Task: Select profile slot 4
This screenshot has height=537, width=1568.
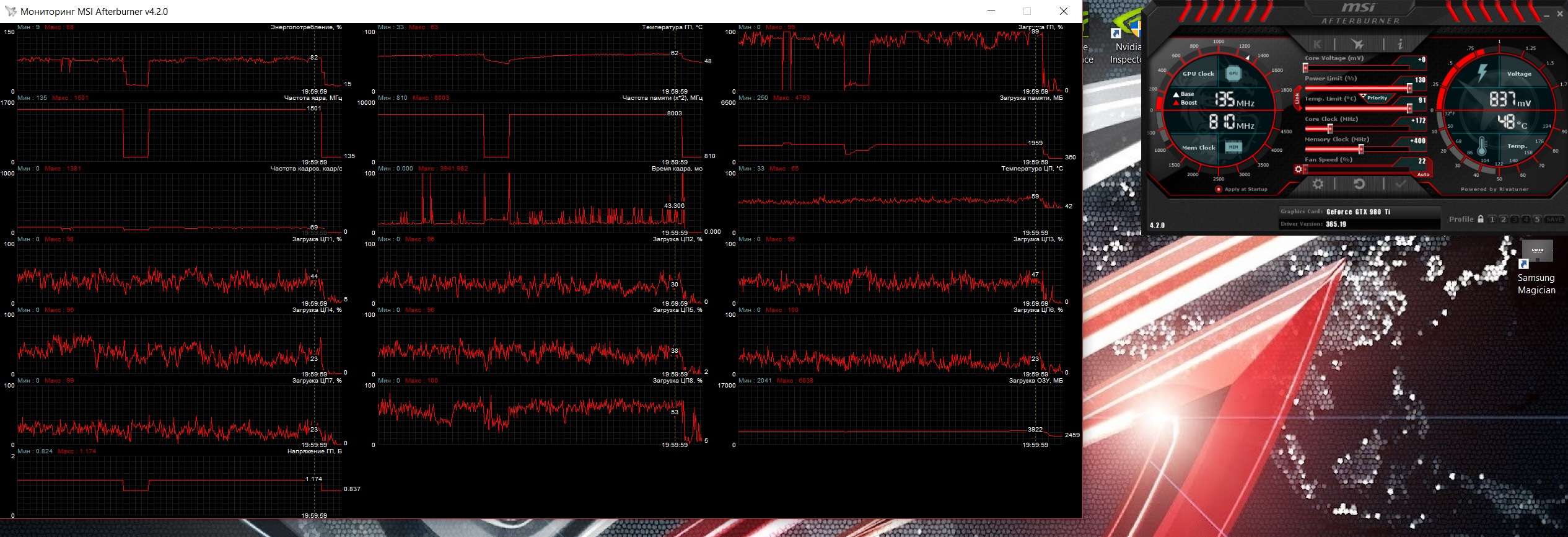Action: pyautogui.click(x=1525, y=220)
